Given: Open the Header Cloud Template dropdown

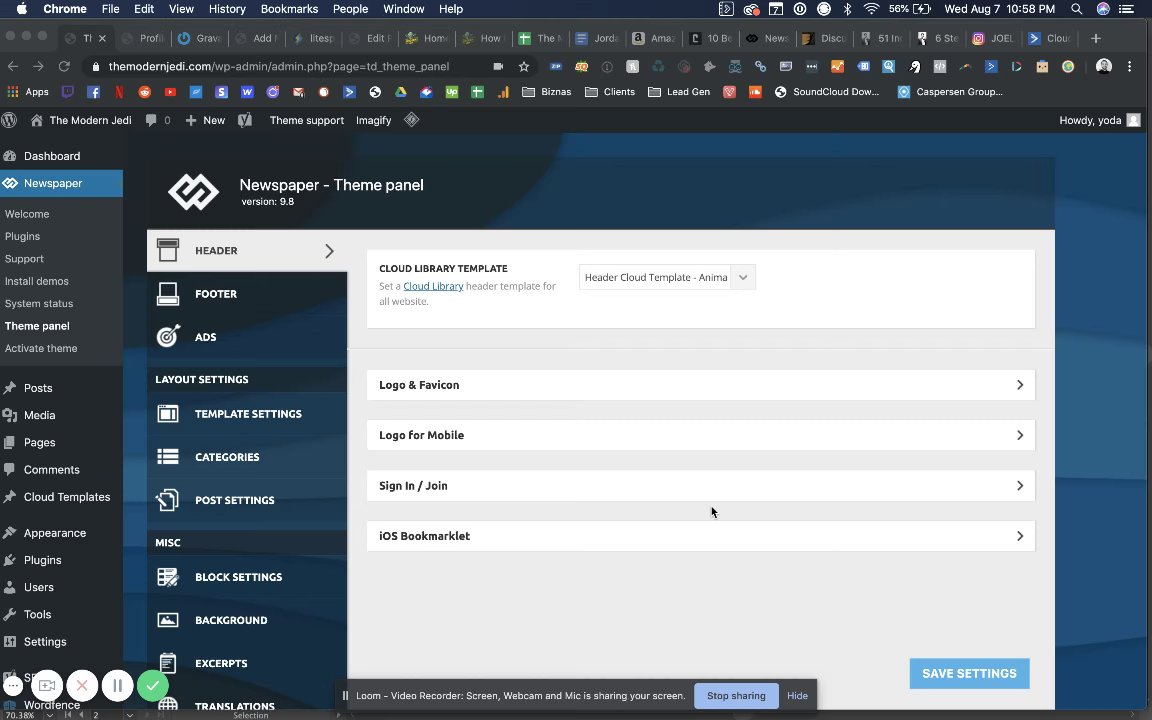Looking at the screenshot, I should click(667, 277).
